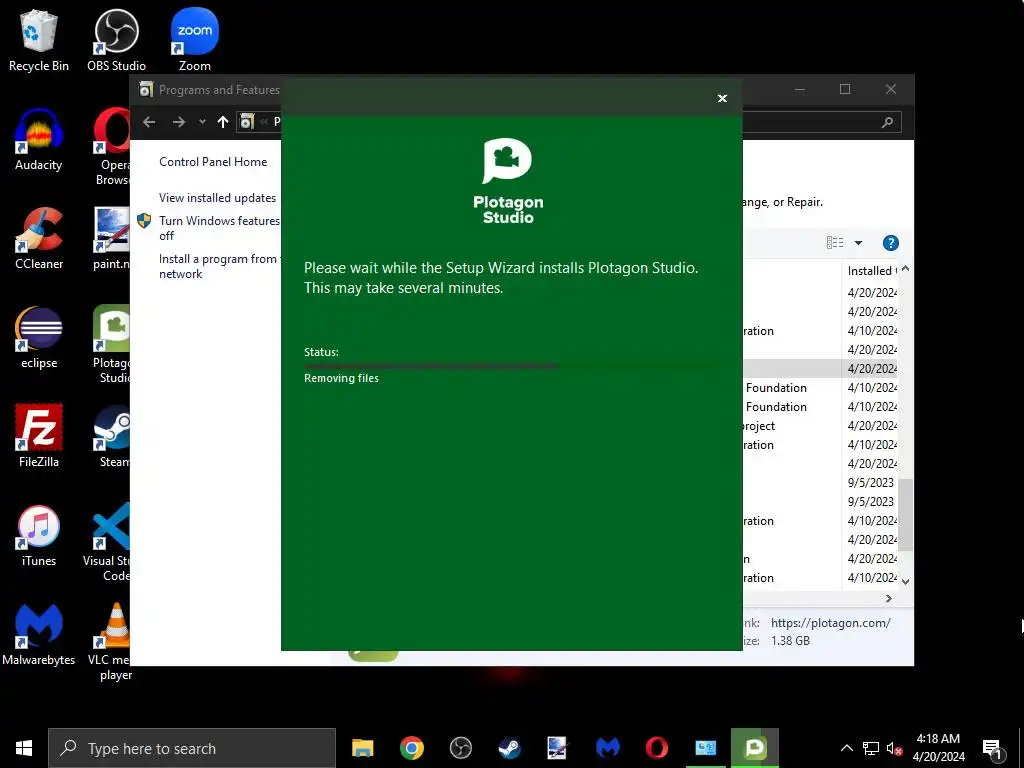This screenshot has width=1024, height=768.
Task: Open paint.net desktop shortcut
Action: pos(111,239)
